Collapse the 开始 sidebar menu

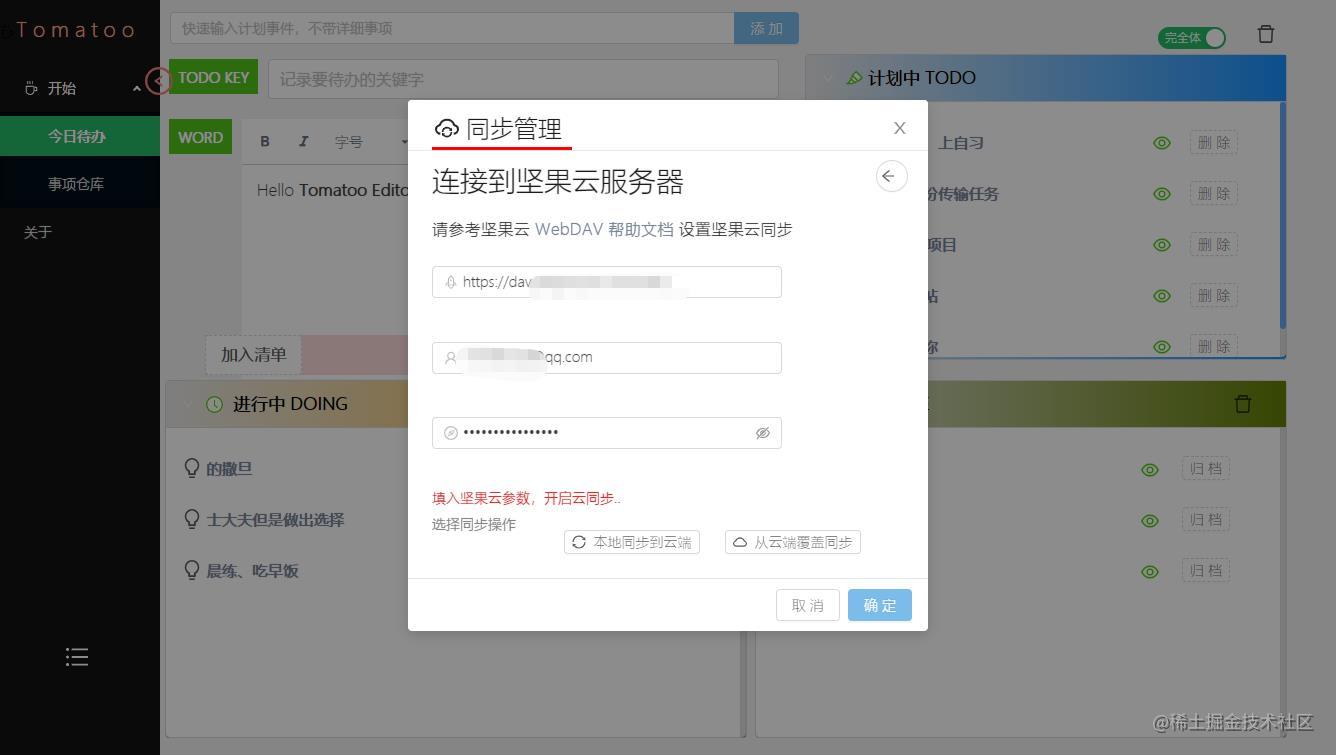coord(80,88)
